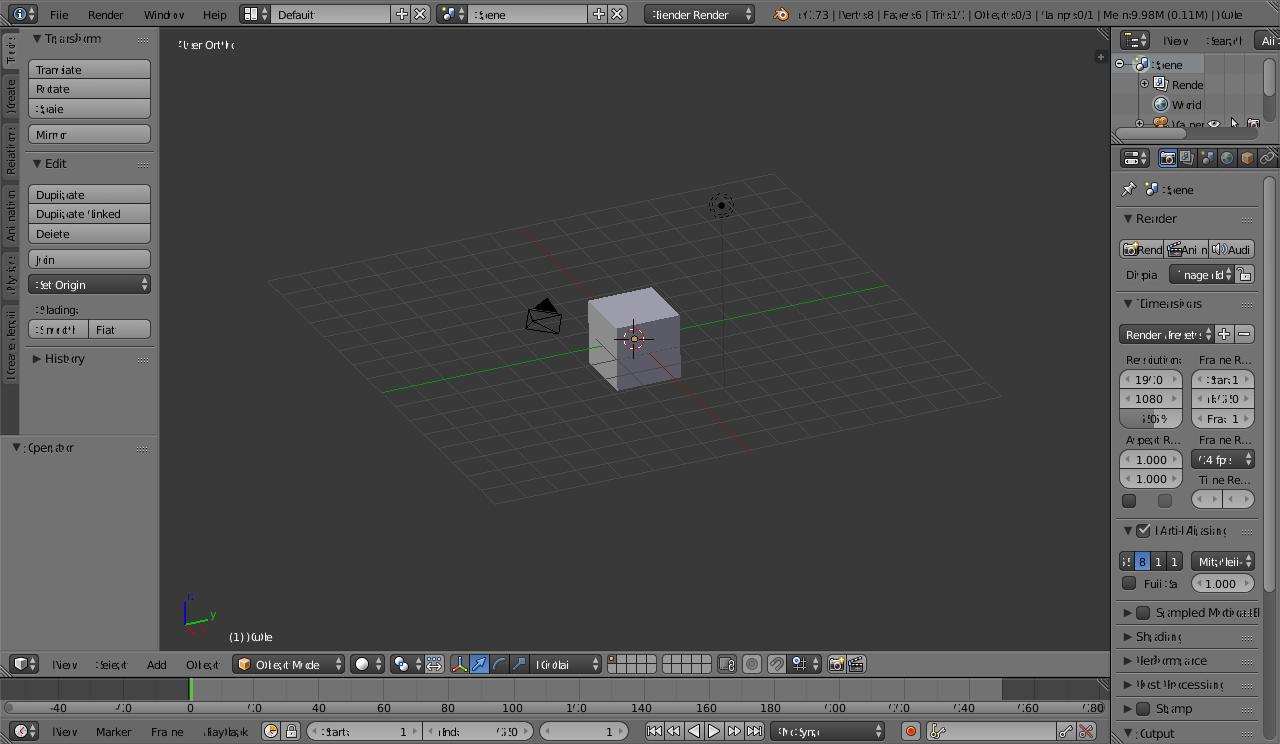Click the Rotate button
This screenshot has height=744, width=1280.
pyautogui.click(x=89, y=89)
